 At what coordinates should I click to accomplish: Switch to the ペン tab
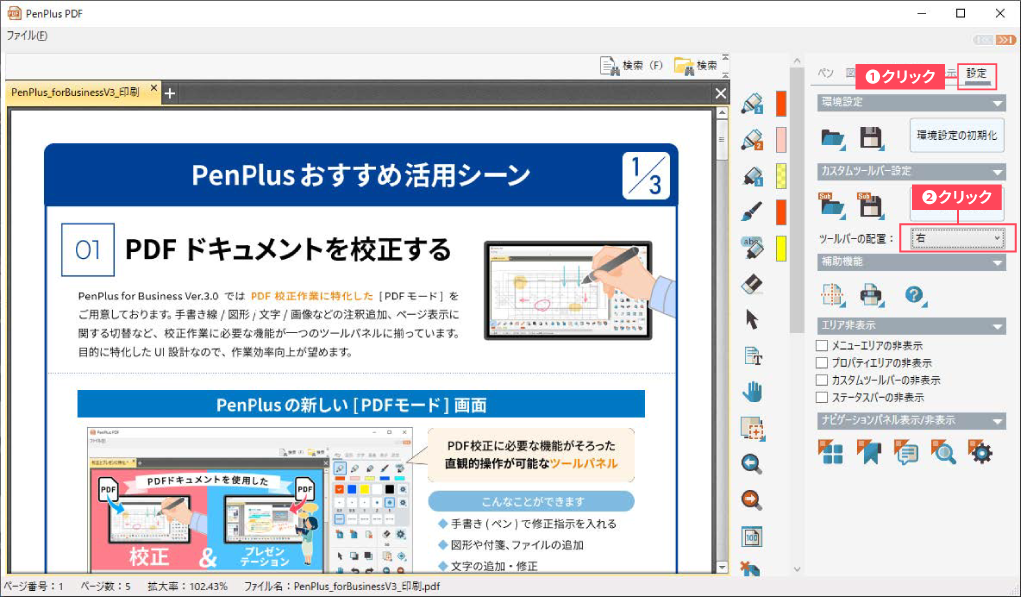coord(826,74)
